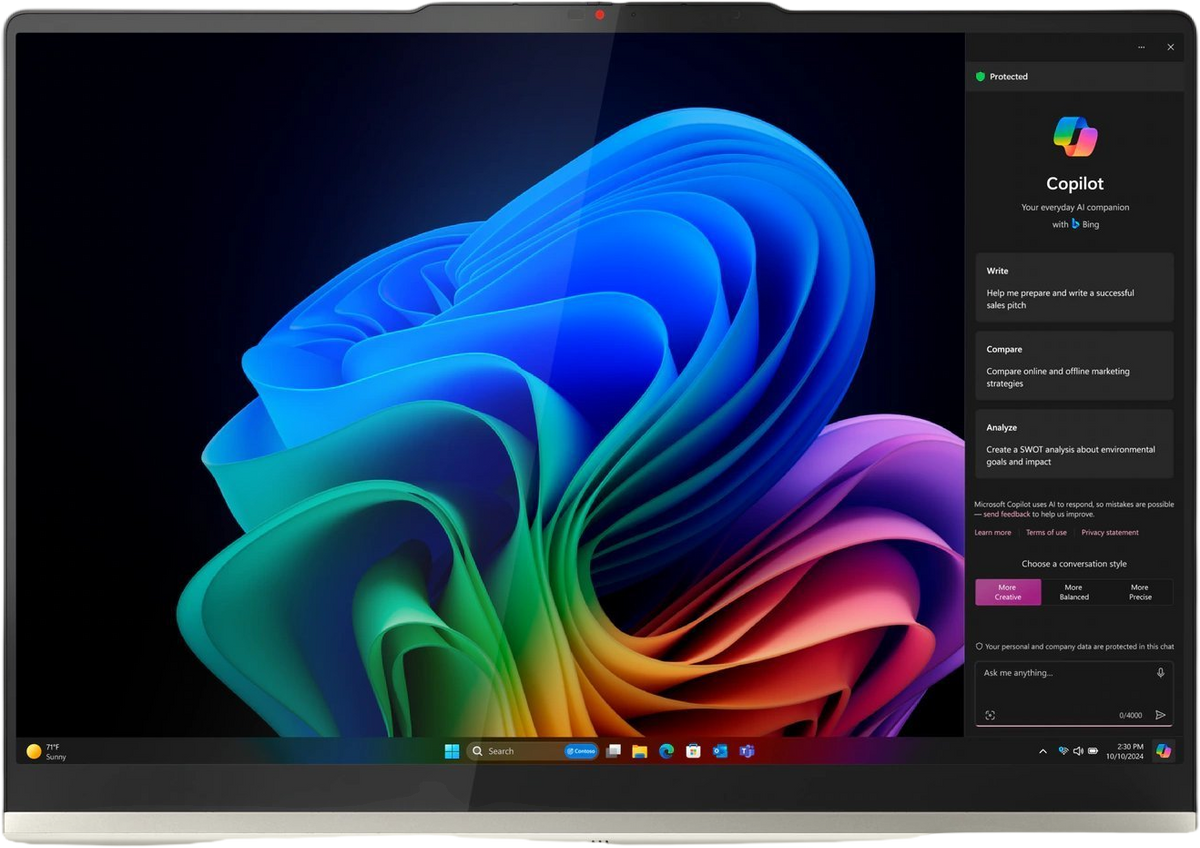Screen dimensions: 1200x848
Task: Click the battery icon in system tray
Action: click(x=1093, y=751)
